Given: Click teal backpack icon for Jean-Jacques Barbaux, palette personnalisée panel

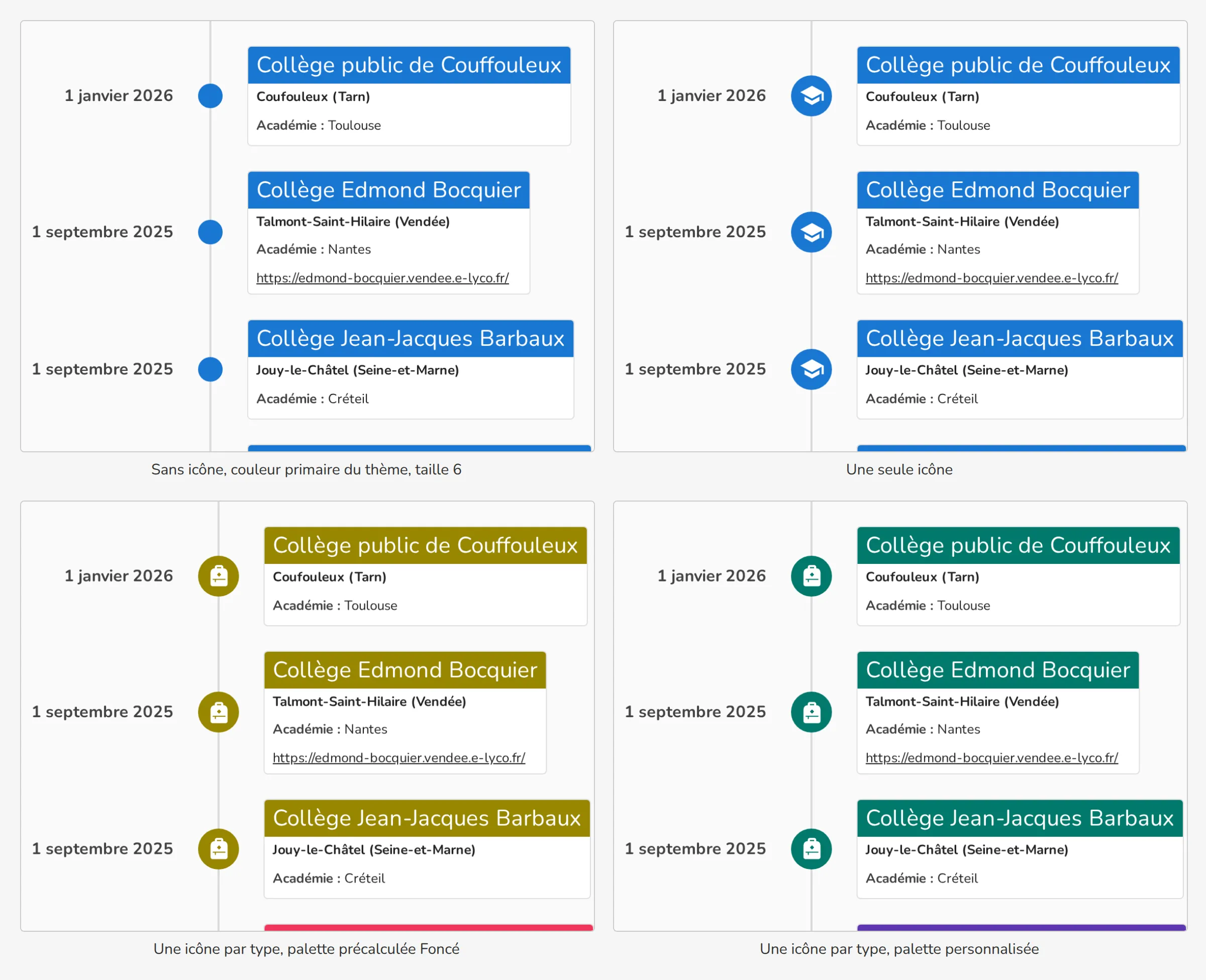Looking at the screenshot, I should (811, 848).
